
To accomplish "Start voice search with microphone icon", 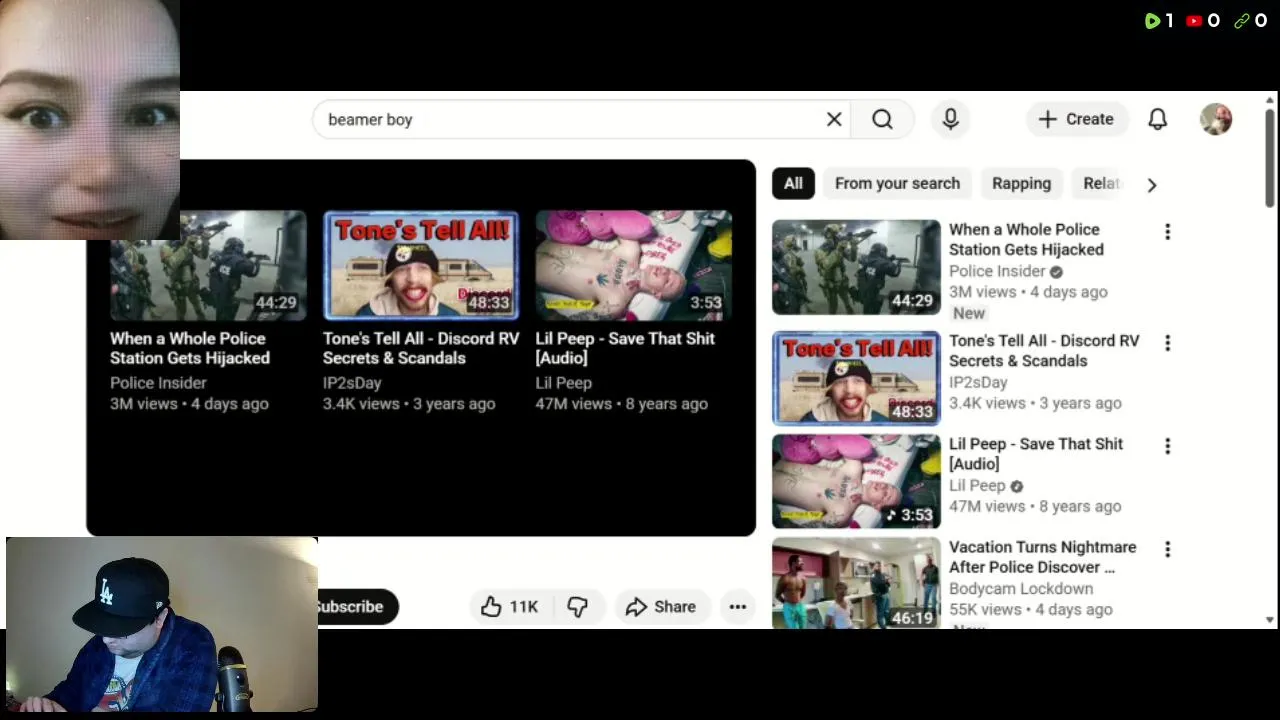I will (951, 119).
